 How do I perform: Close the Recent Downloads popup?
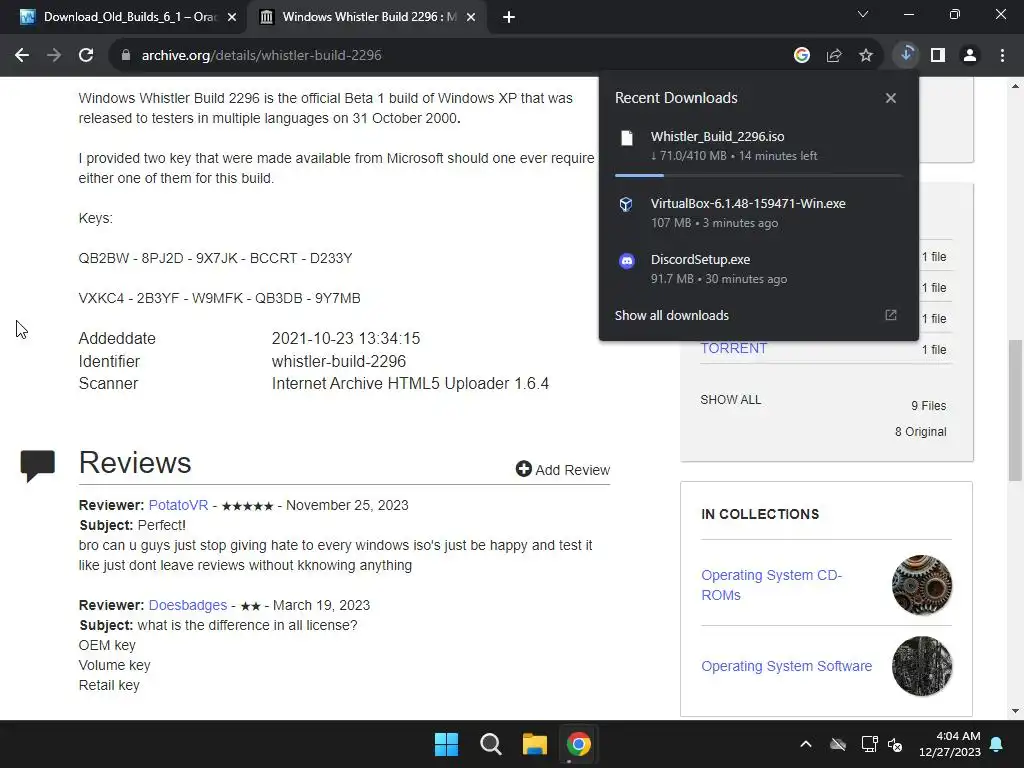[891, 98]
